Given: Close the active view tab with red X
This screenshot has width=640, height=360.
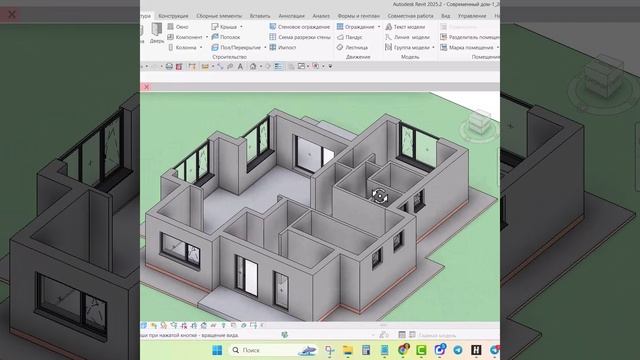Looking at the screenshot, I should pyautogui.click(x=147, y=87).
